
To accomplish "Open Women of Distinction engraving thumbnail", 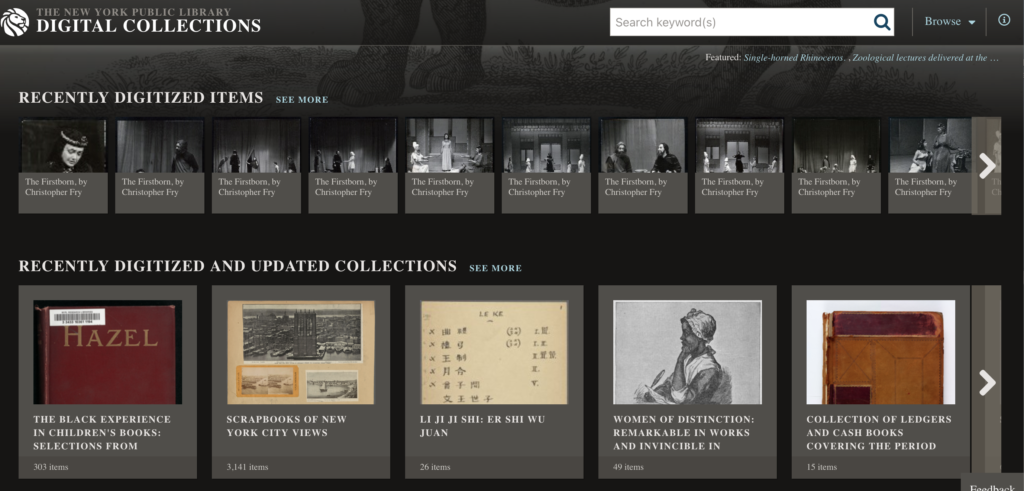I will point(688,352).
